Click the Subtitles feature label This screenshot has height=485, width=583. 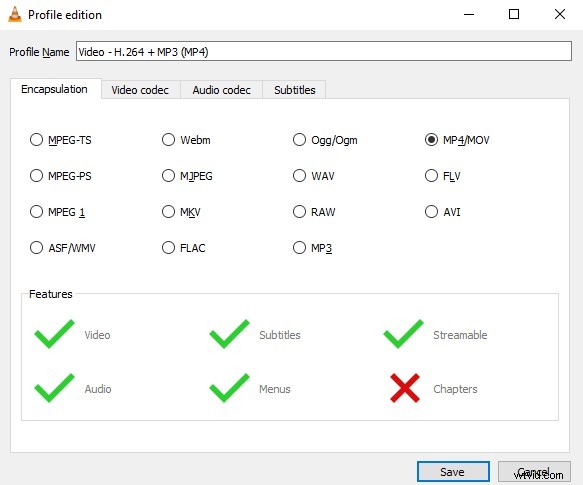coord(280,335)
